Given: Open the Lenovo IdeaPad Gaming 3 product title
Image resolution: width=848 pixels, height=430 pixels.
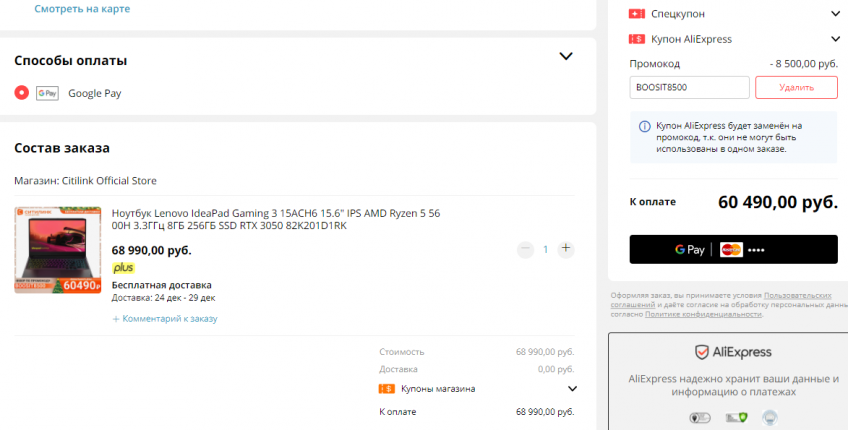Looking at the screenshot, I should point(275,219).
